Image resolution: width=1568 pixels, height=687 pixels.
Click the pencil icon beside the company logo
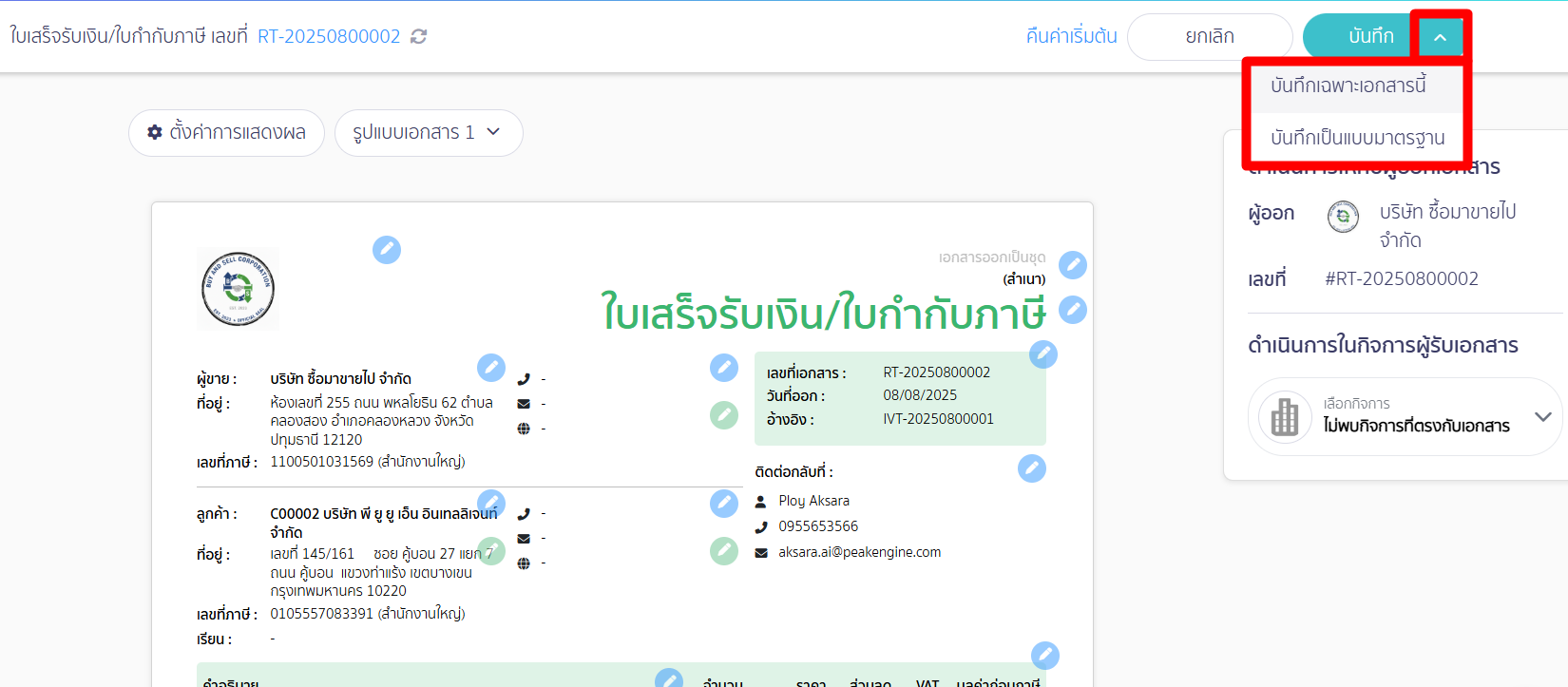click(387, 250)
